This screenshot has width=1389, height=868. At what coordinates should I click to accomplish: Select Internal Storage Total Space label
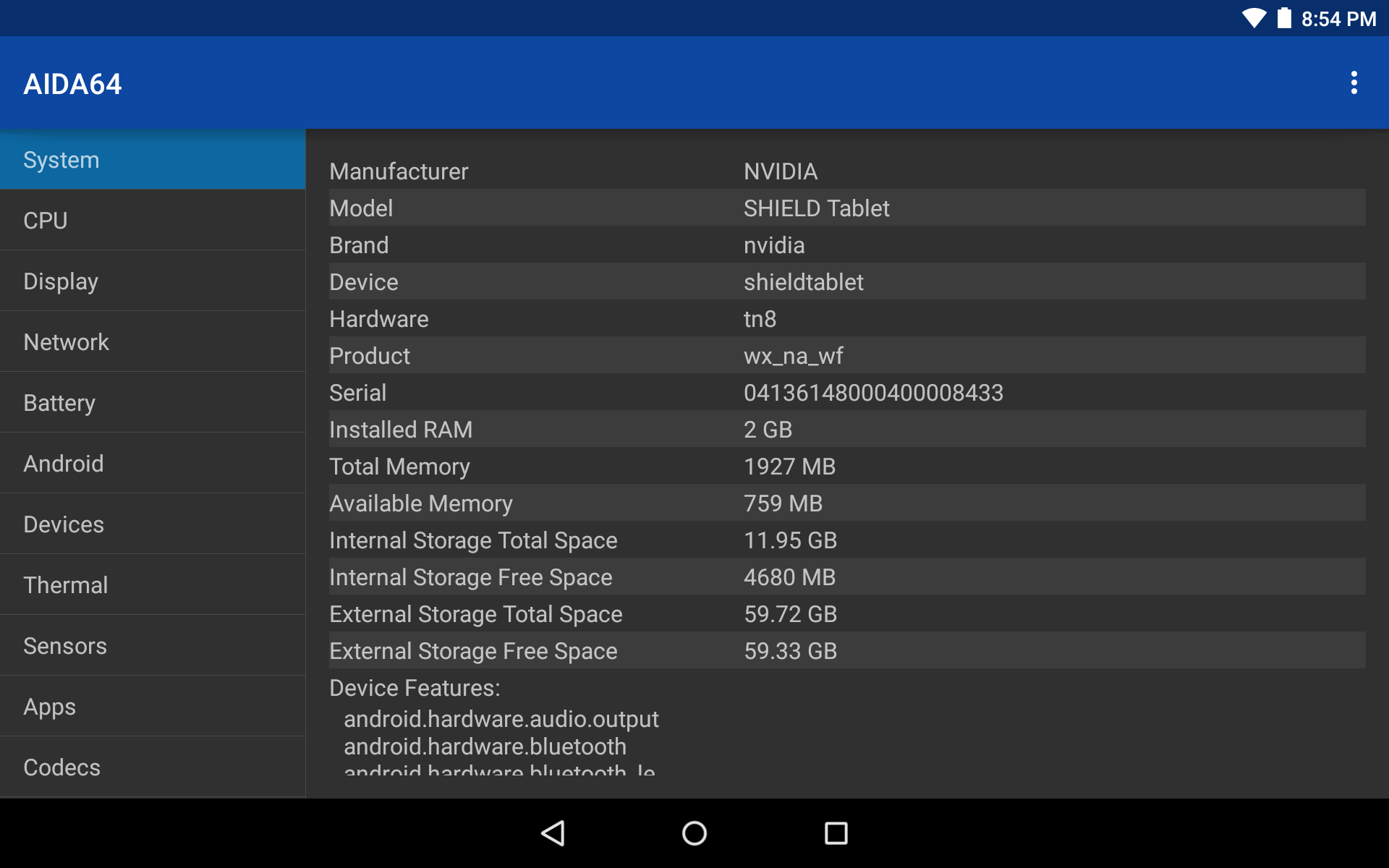(x=473, y=540)
